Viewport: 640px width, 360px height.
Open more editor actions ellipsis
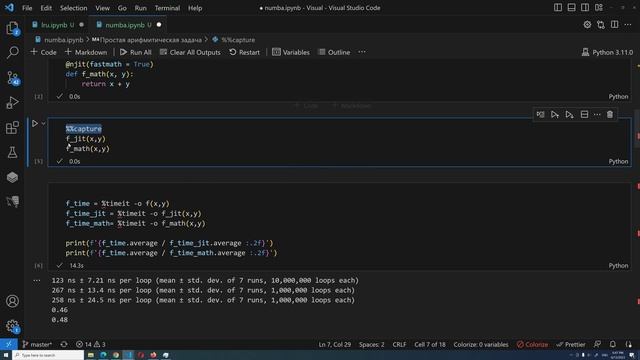tap(628, 25)
